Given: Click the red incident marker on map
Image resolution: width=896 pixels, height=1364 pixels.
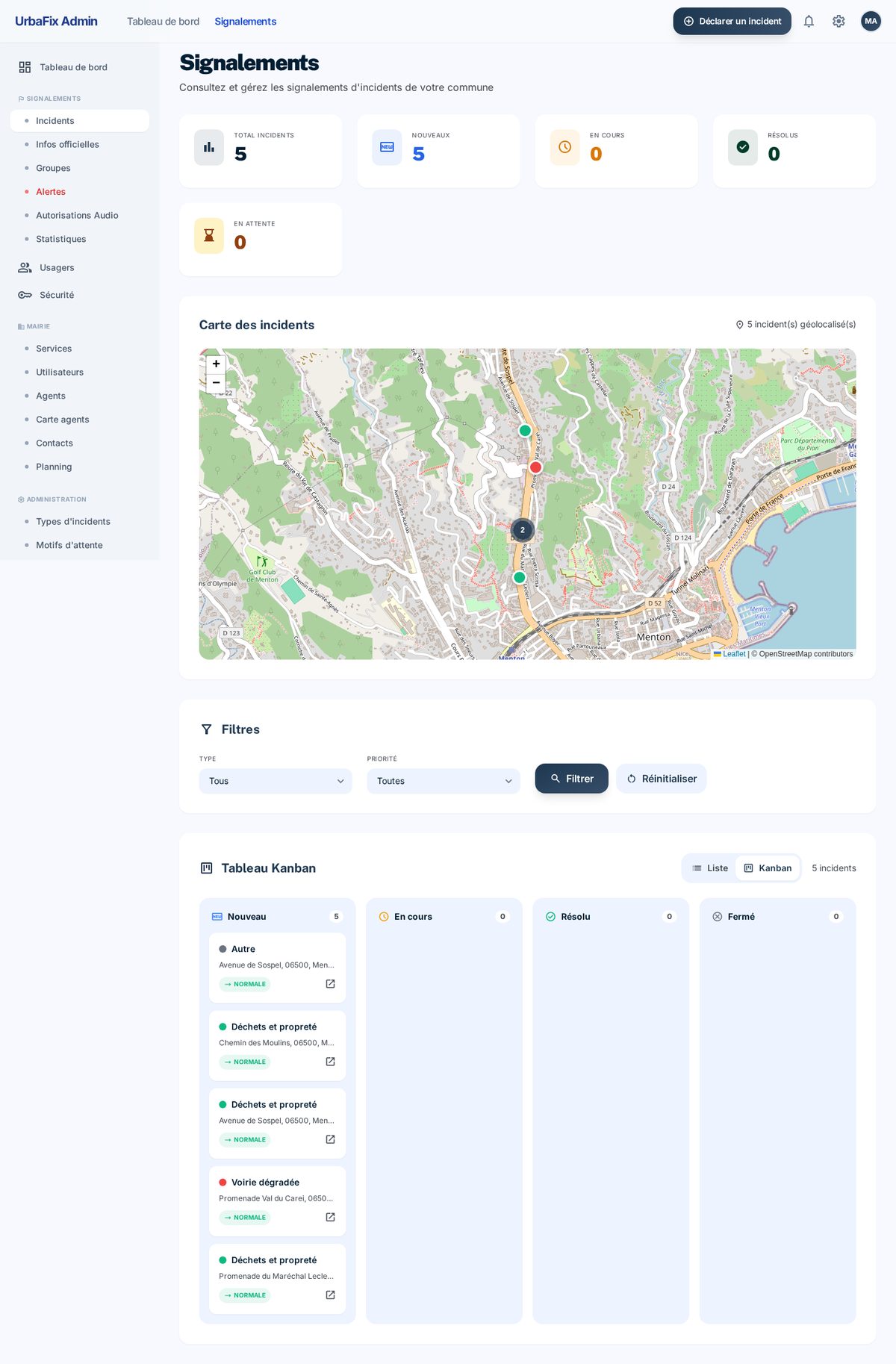Looking at the screenshot, I should click(535, 467).
